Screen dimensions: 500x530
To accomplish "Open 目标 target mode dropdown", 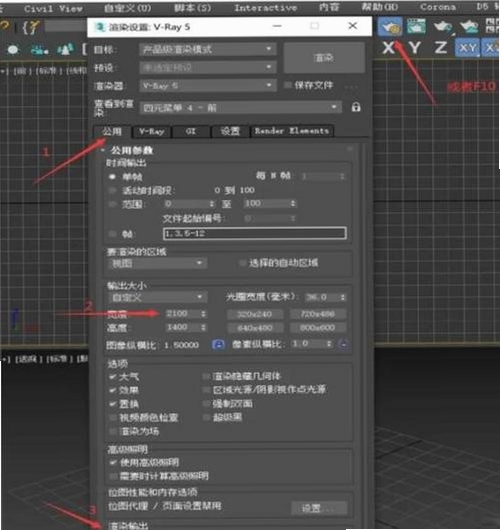I will pos(208,49).
